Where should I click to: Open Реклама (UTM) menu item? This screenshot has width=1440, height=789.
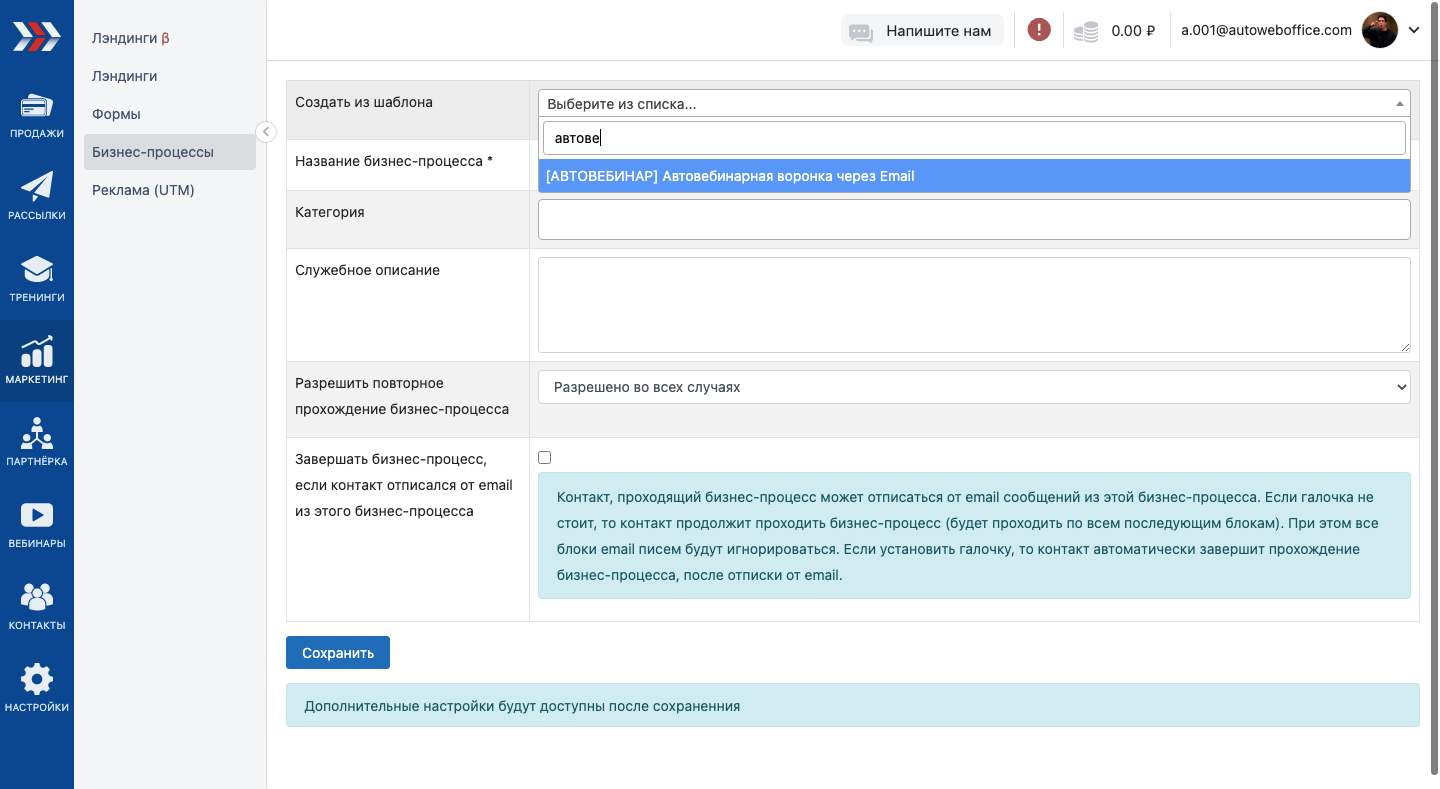pos(143,190)
